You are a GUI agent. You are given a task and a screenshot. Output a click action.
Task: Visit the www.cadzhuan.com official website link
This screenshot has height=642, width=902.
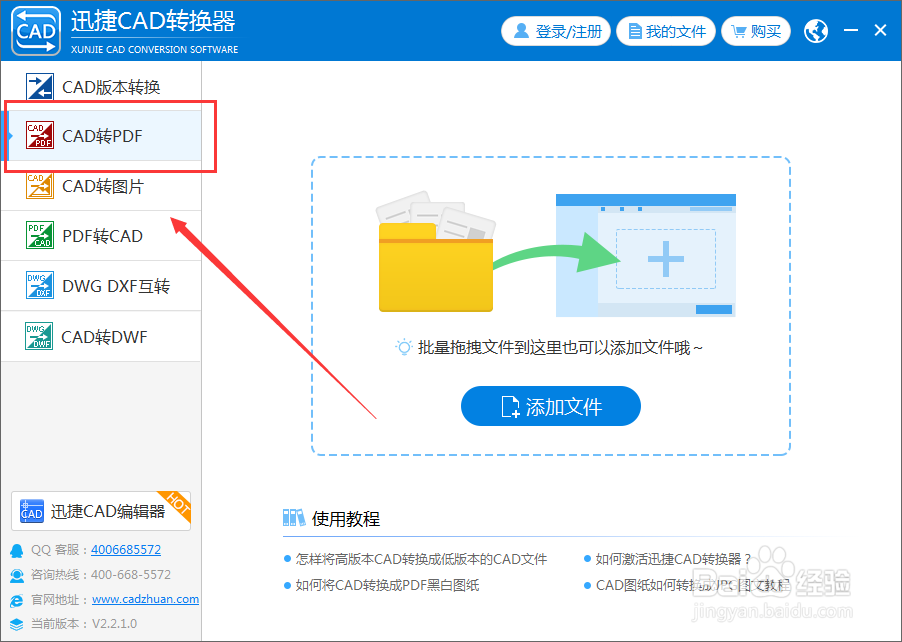point(144,599)
